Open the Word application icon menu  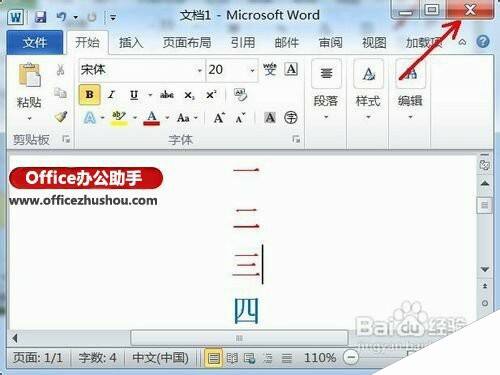[x=16, y=17]
